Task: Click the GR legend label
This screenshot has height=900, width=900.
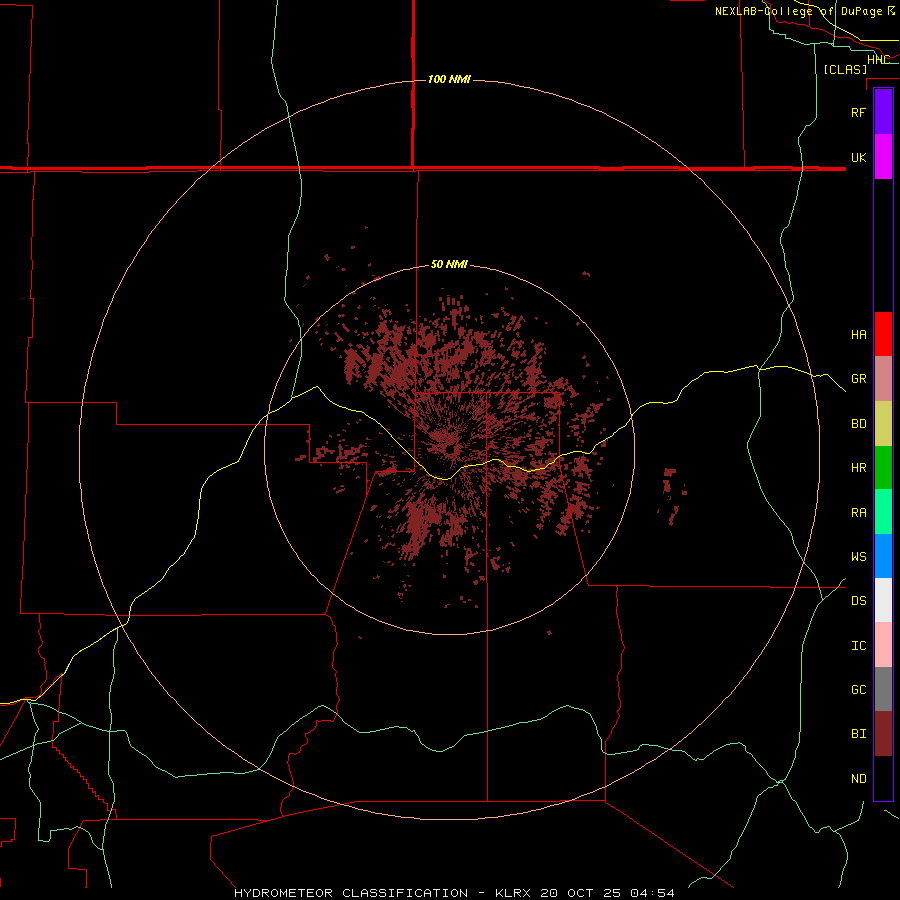Action: click(858, 379)
